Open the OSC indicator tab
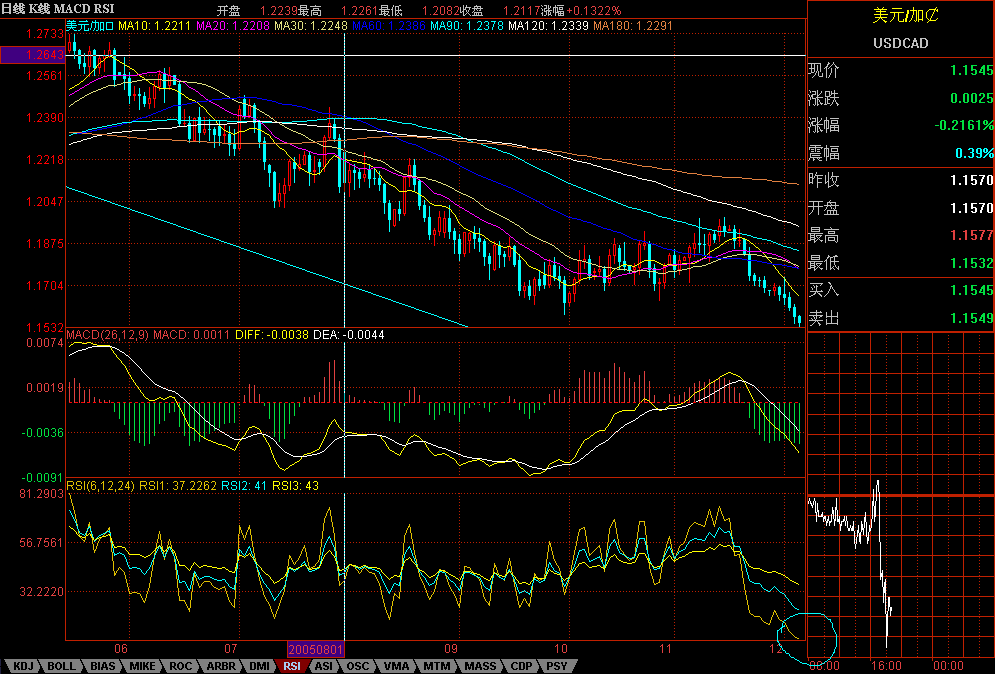 click(358, 665)
